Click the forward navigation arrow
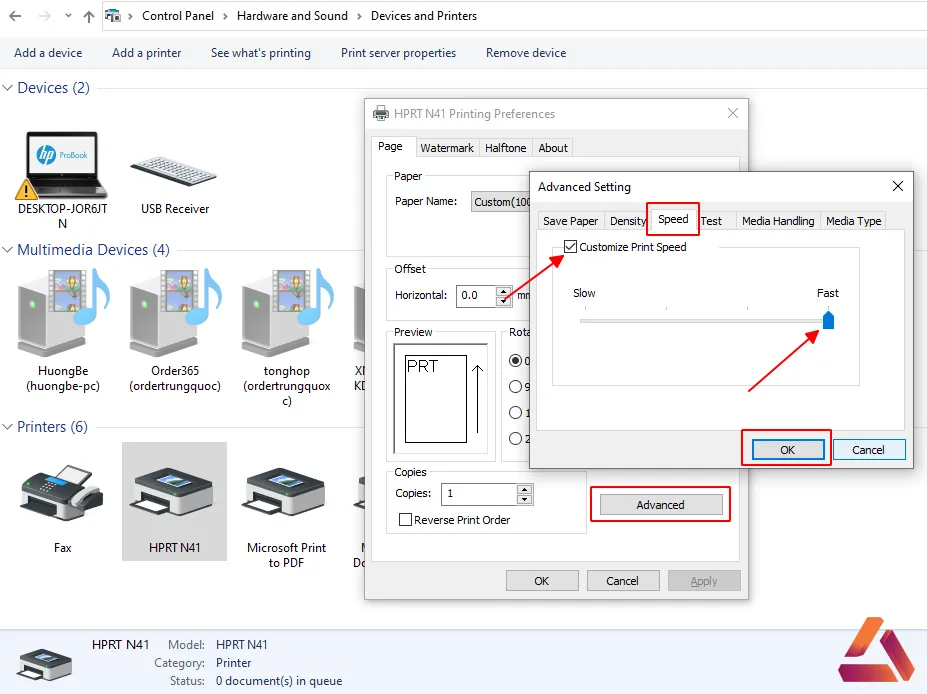 44,16
